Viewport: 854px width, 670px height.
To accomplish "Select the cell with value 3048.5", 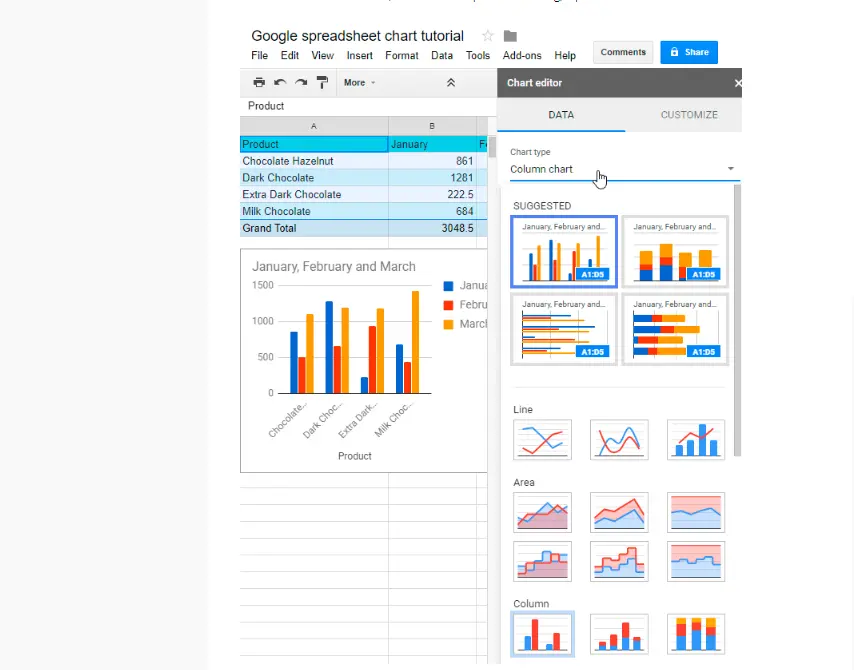I will (x=432, y=228).
